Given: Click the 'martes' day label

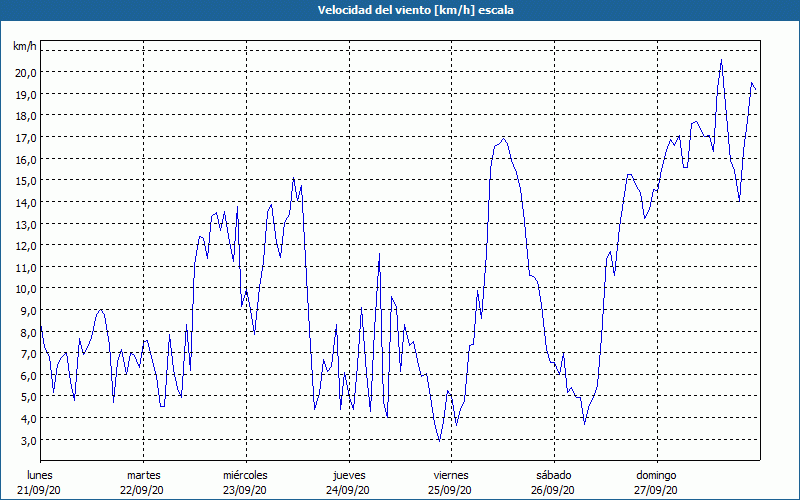Looking at the screenshot, I should click(143, 475).
